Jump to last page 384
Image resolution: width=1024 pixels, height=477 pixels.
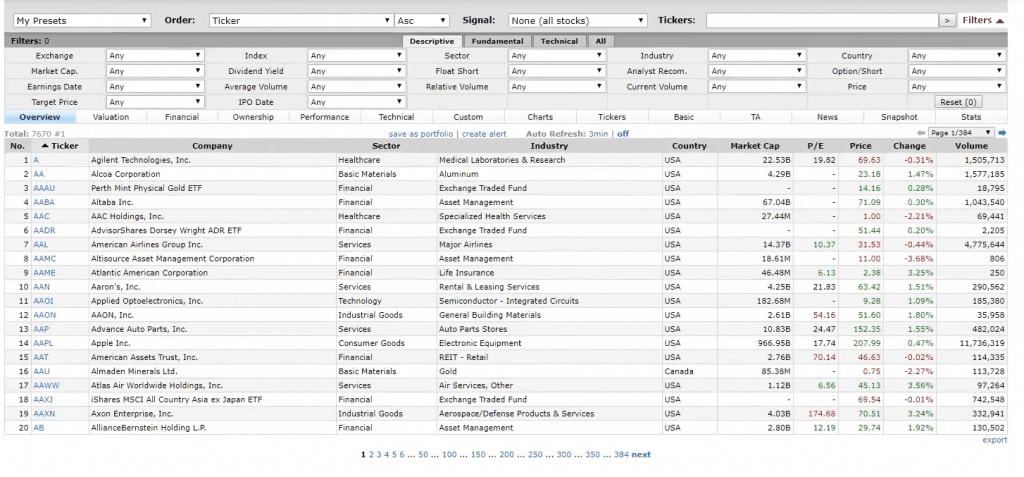click(x=621, y=454)
